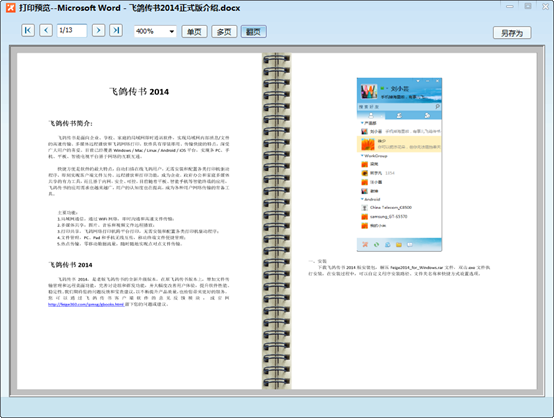Select the left preview page
Image resolution: width=554 pixels, height=418 pixels.
click(x=140, y=221)
